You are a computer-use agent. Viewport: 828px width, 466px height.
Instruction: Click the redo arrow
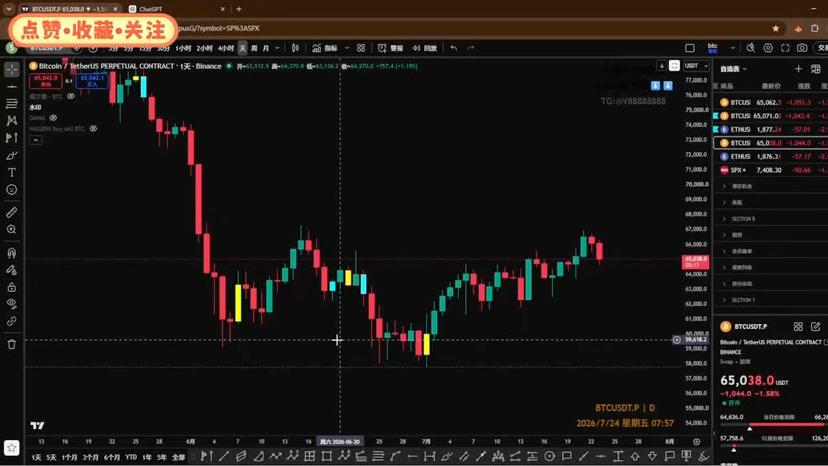point(471,48)
